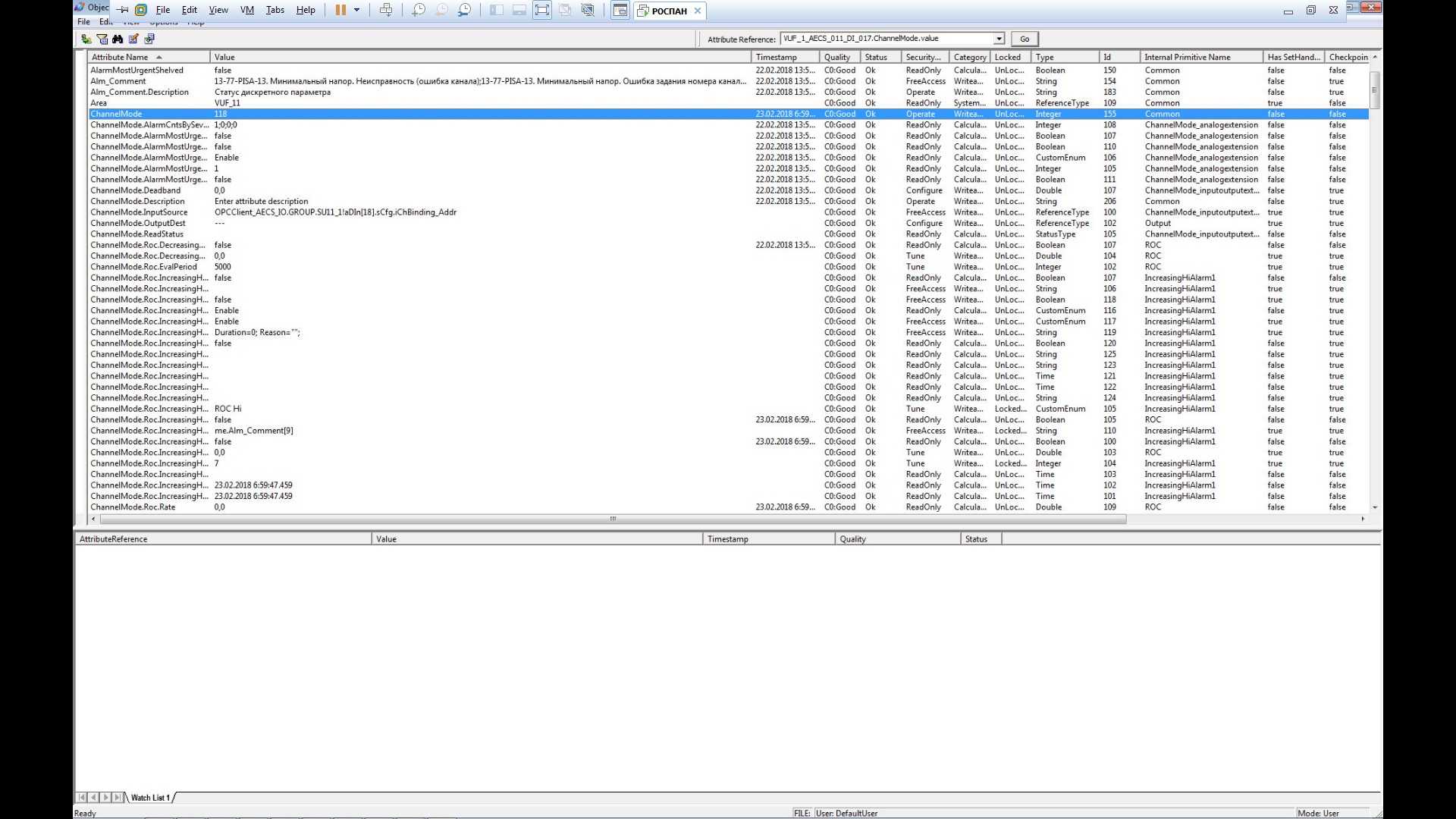This screenshot has width=1456, height=819.
Task: Pause the virtual machine
Action: click(340, 10)
